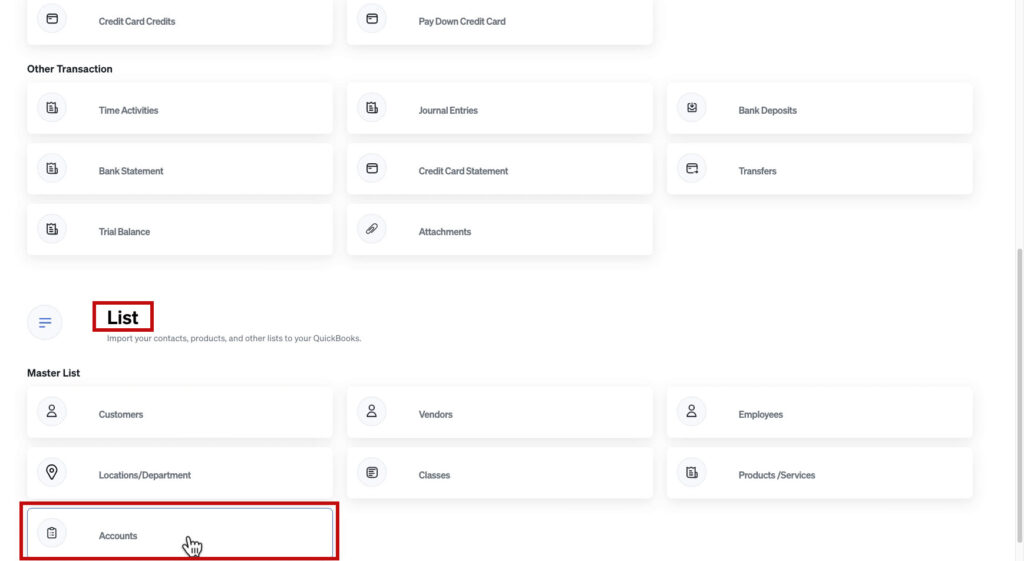Screen dimensions: 1024x561
Task: Click the Accounts clipboard icon
Action: pos(52,534)
